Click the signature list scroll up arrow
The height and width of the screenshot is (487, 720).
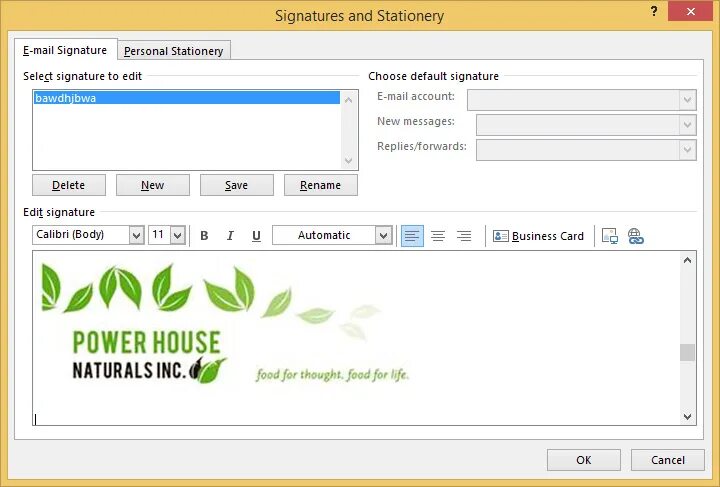pos(349,99)
